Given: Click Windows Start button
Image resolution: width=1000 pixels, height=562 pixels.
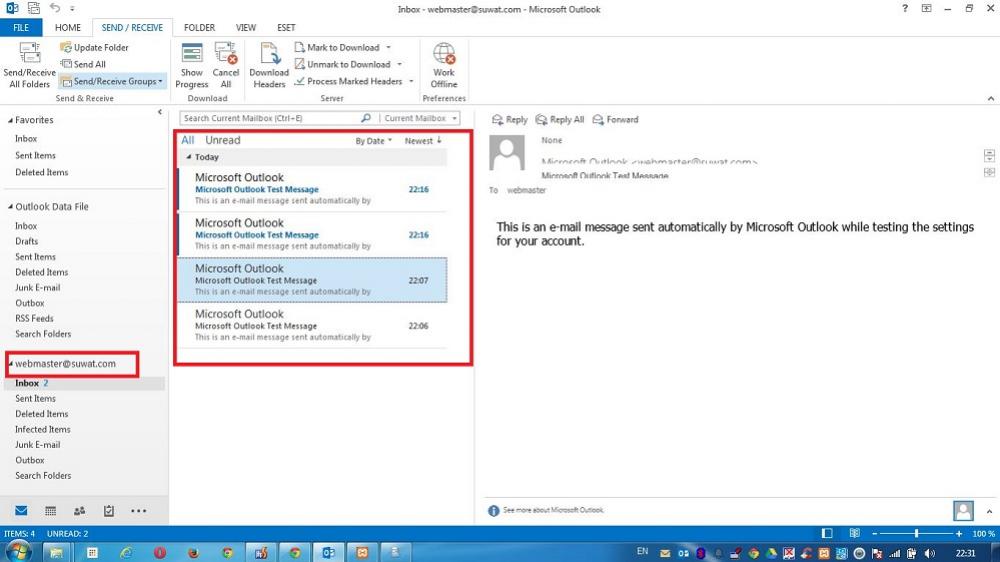Looking at the screenshot, I should pos(17,552).
